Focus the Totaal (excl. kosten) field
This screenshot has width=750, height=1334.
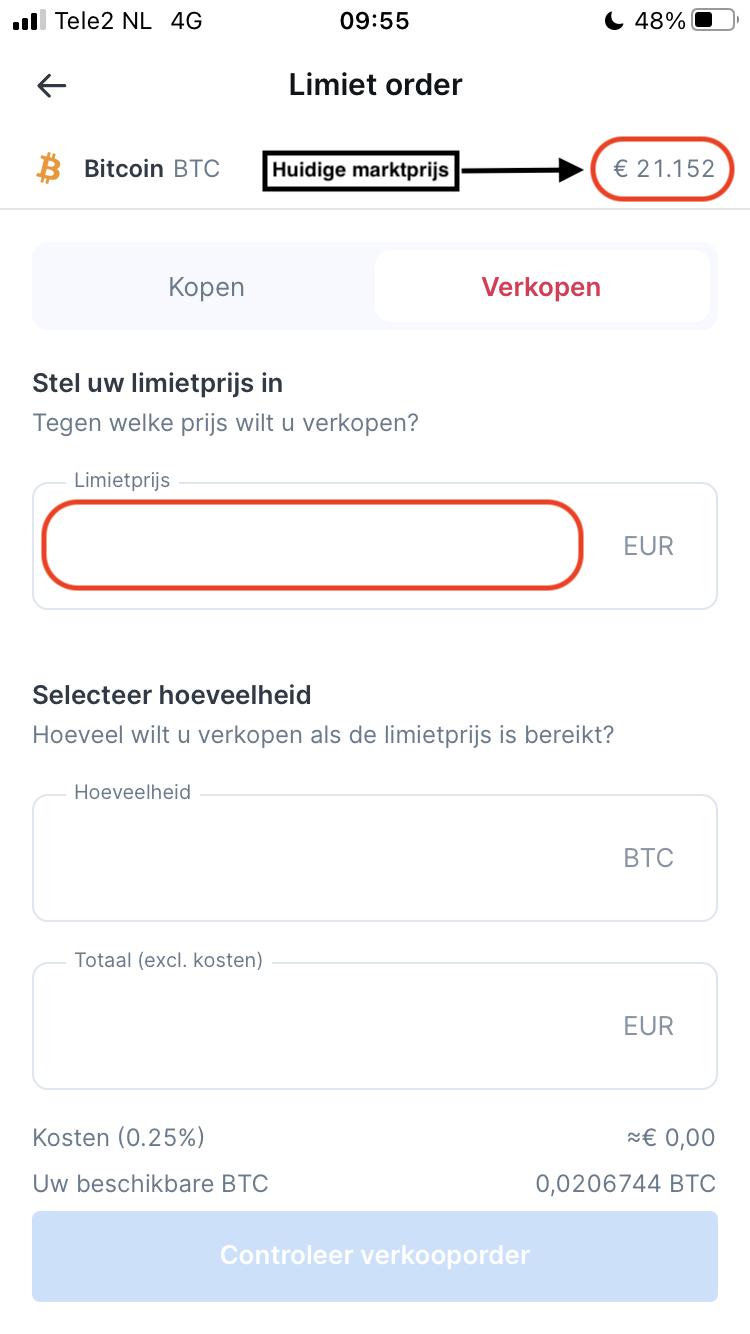375,1026
